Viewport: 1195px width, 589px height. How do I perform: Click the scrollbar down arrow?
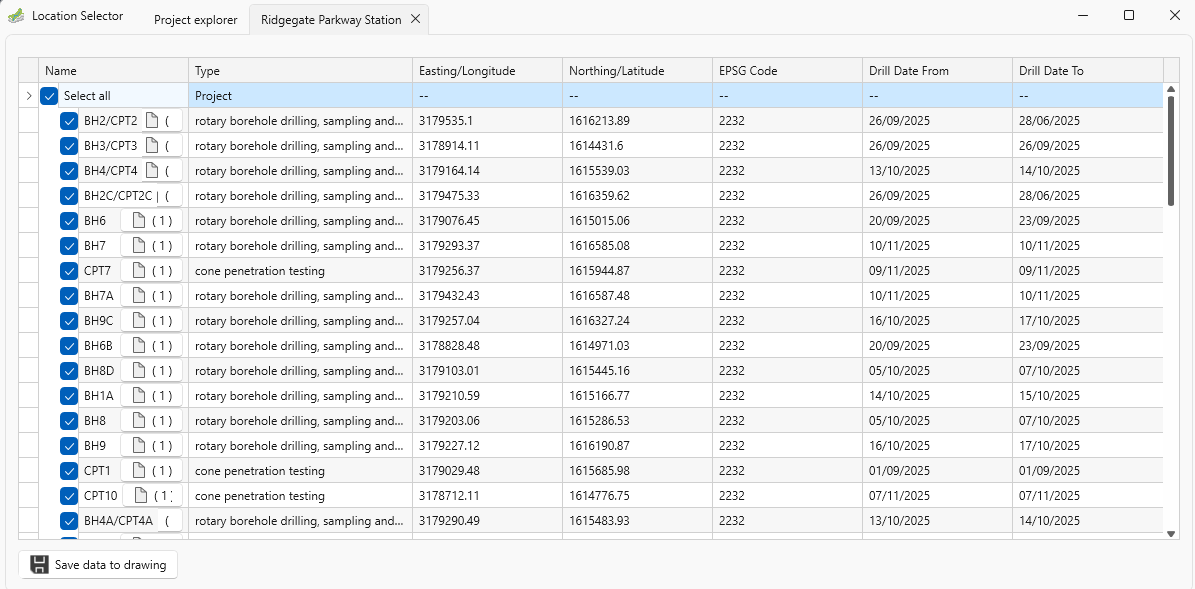(1172, 534)
